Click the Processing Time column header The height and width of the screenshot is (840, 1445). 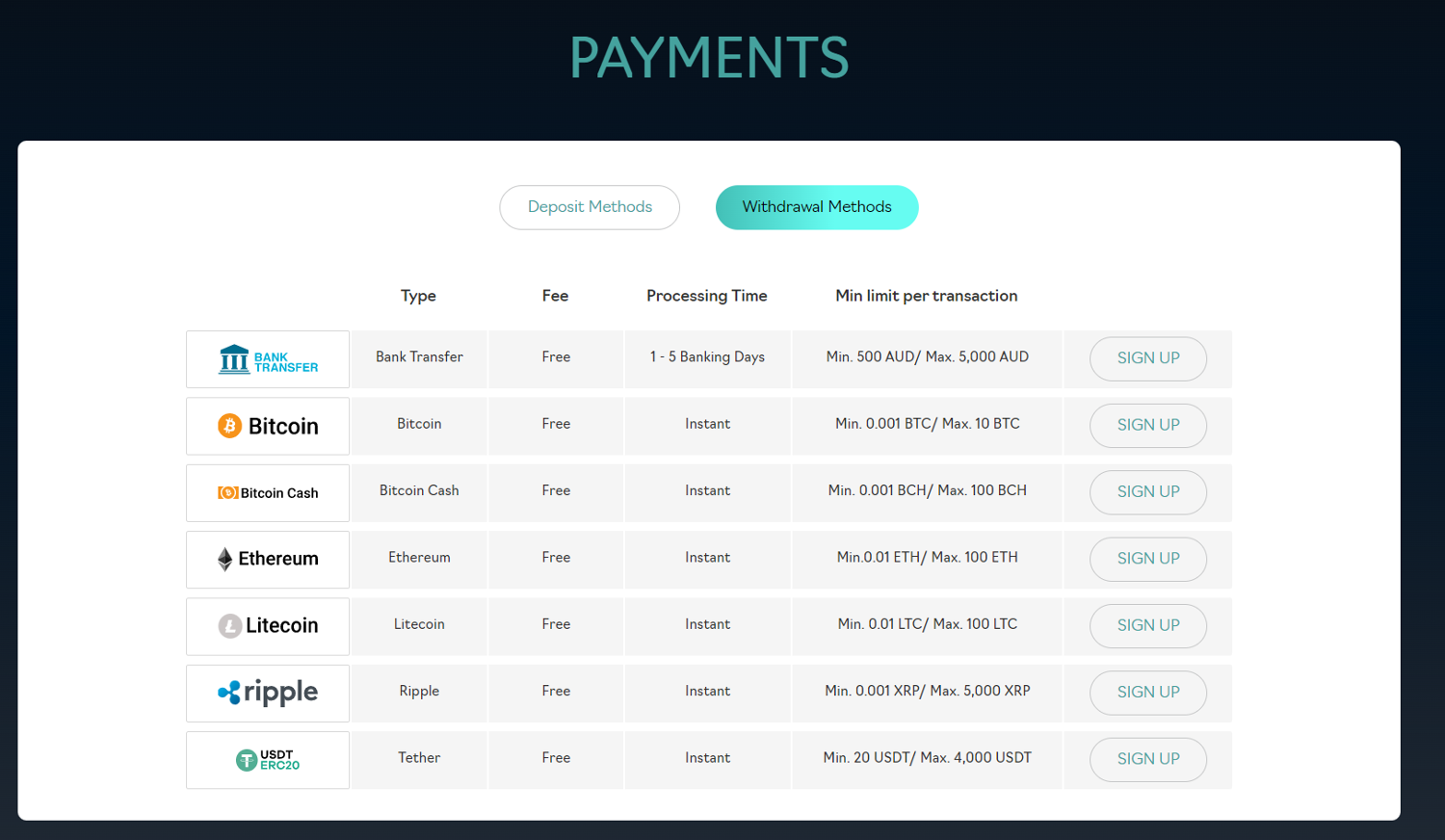tap(706, 296)
